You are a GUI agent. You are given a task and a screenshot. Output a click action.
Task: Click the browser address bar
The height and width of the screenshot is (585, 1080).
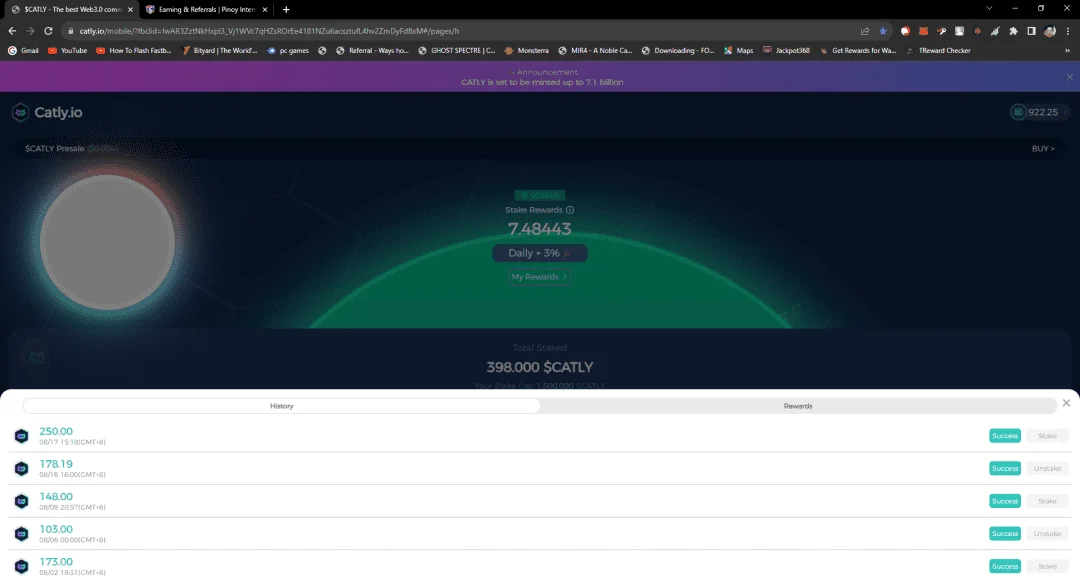click(461, 31)
